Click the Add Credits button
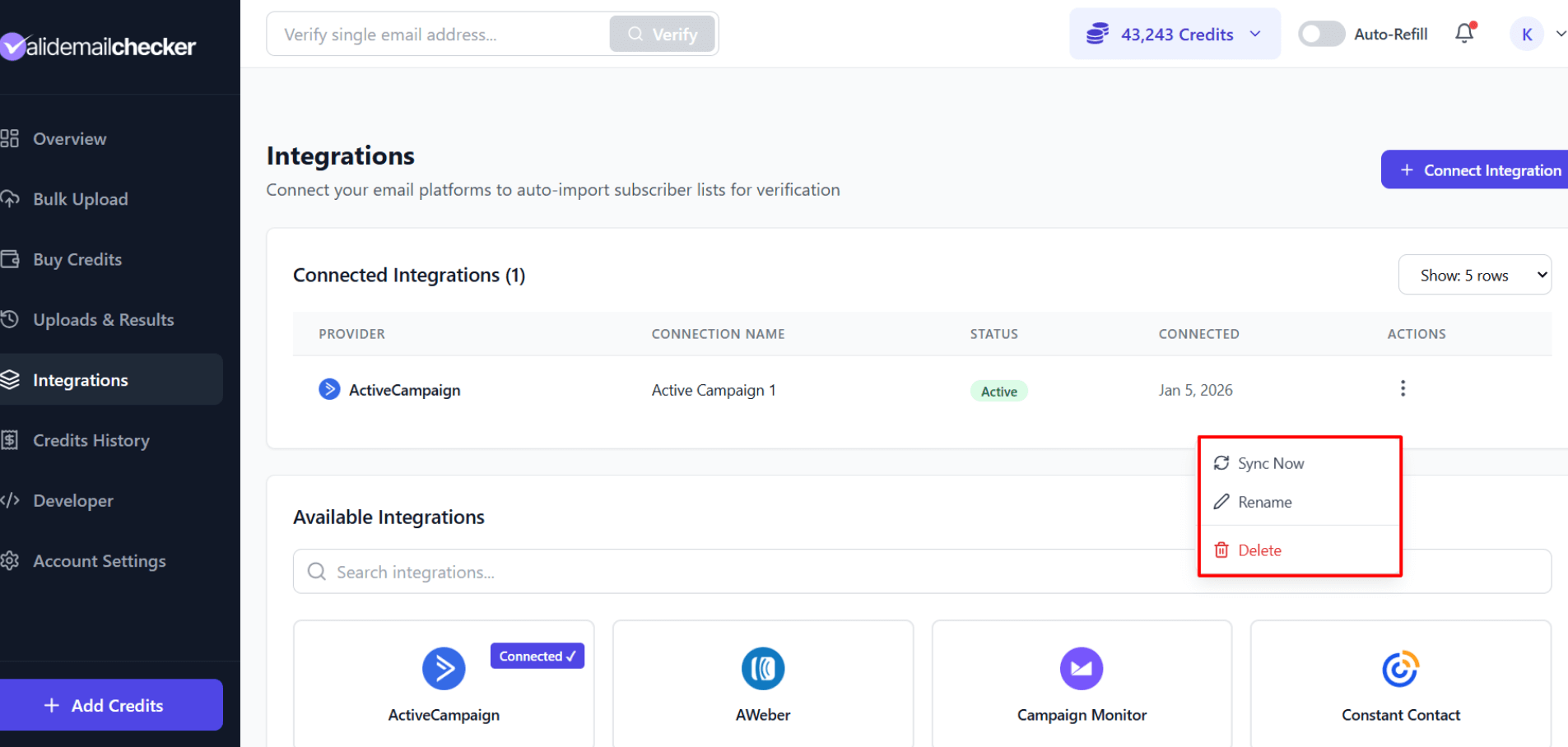The width and height of the screenshot is (1568, 747). [111, 705]
